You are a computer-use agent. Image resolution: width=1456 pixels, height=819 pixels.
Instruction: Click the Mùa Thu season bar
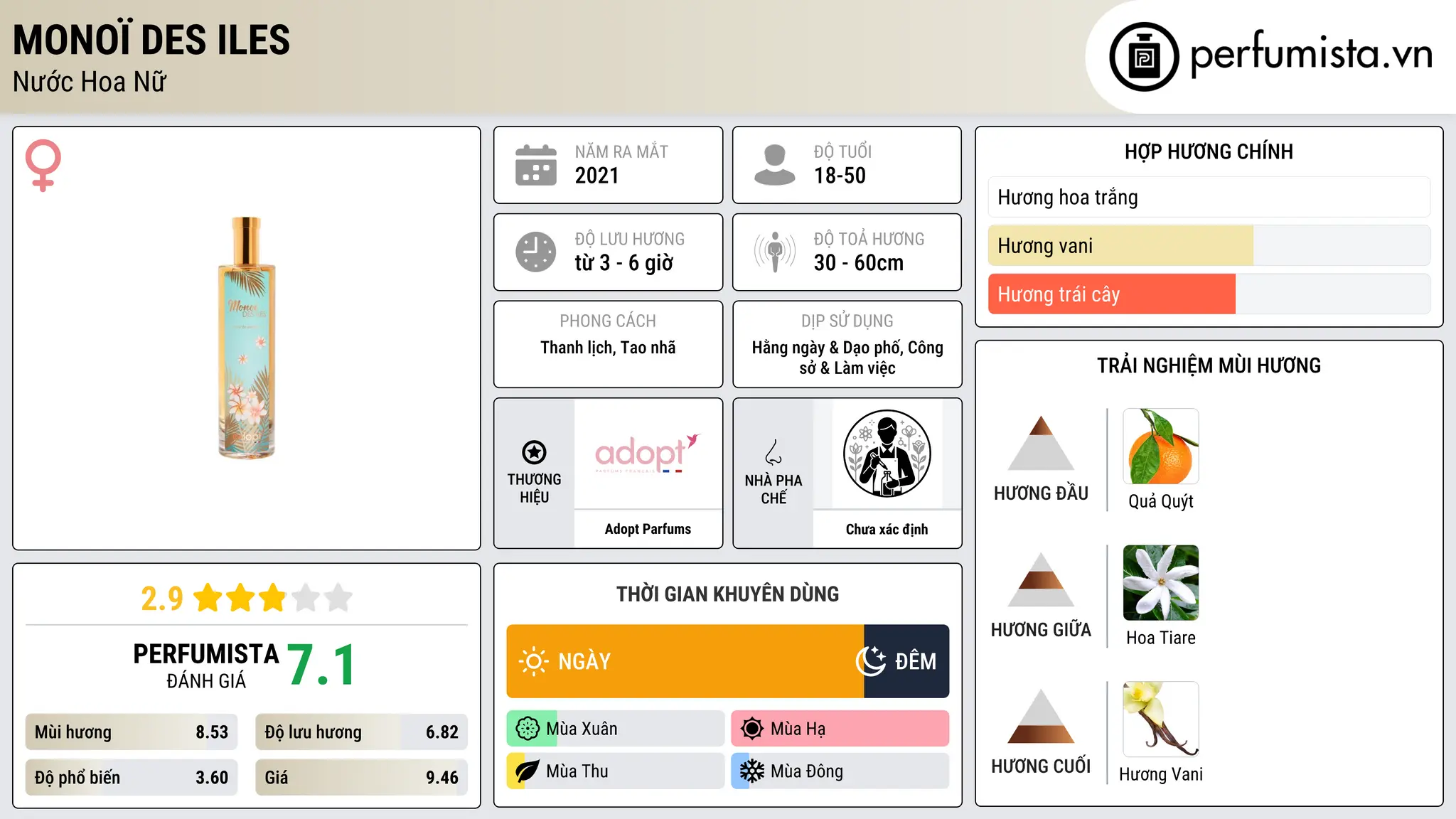click(x=616, y=771)
